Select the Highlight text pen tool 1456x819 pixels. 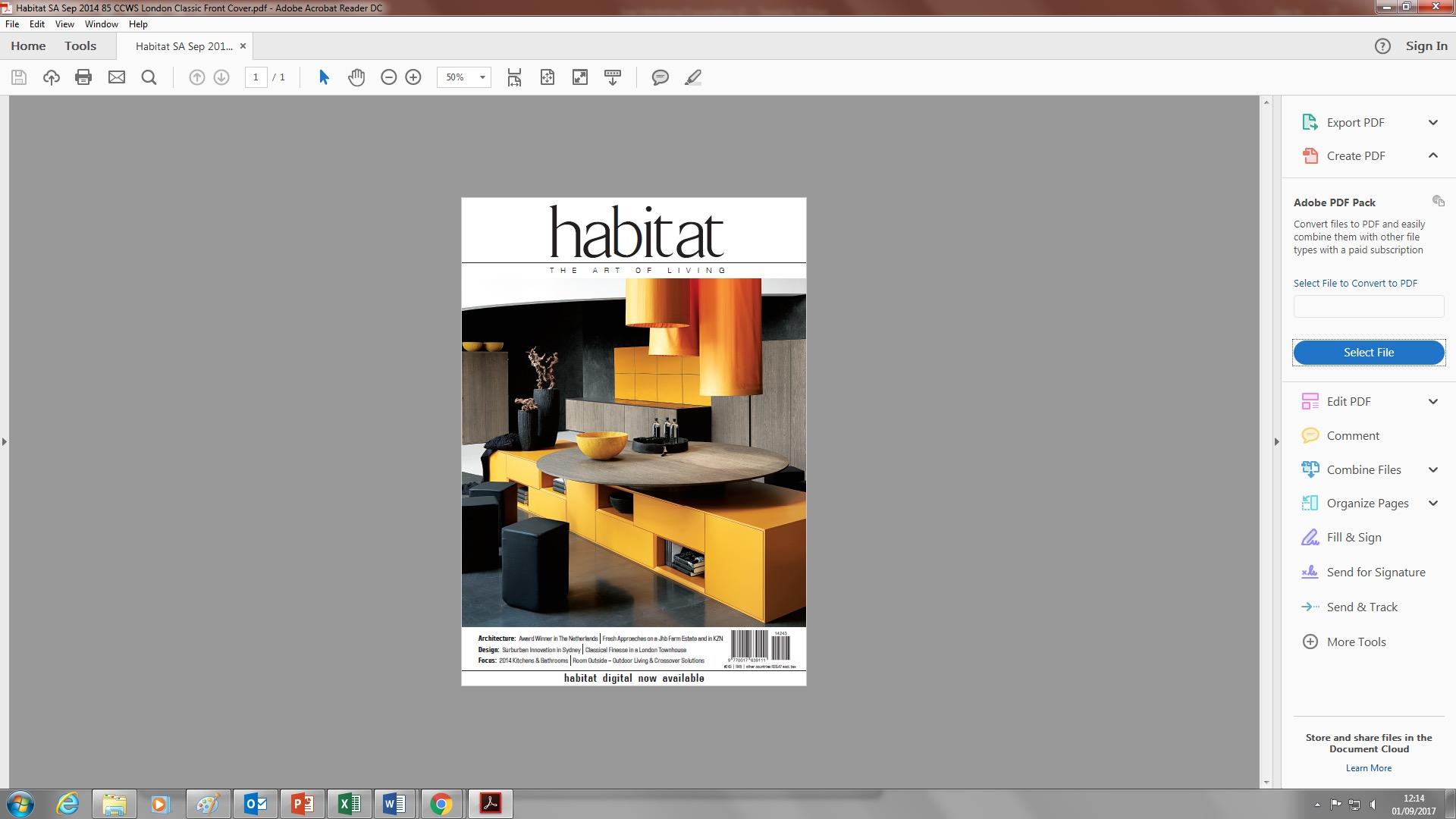coord(692,77)
